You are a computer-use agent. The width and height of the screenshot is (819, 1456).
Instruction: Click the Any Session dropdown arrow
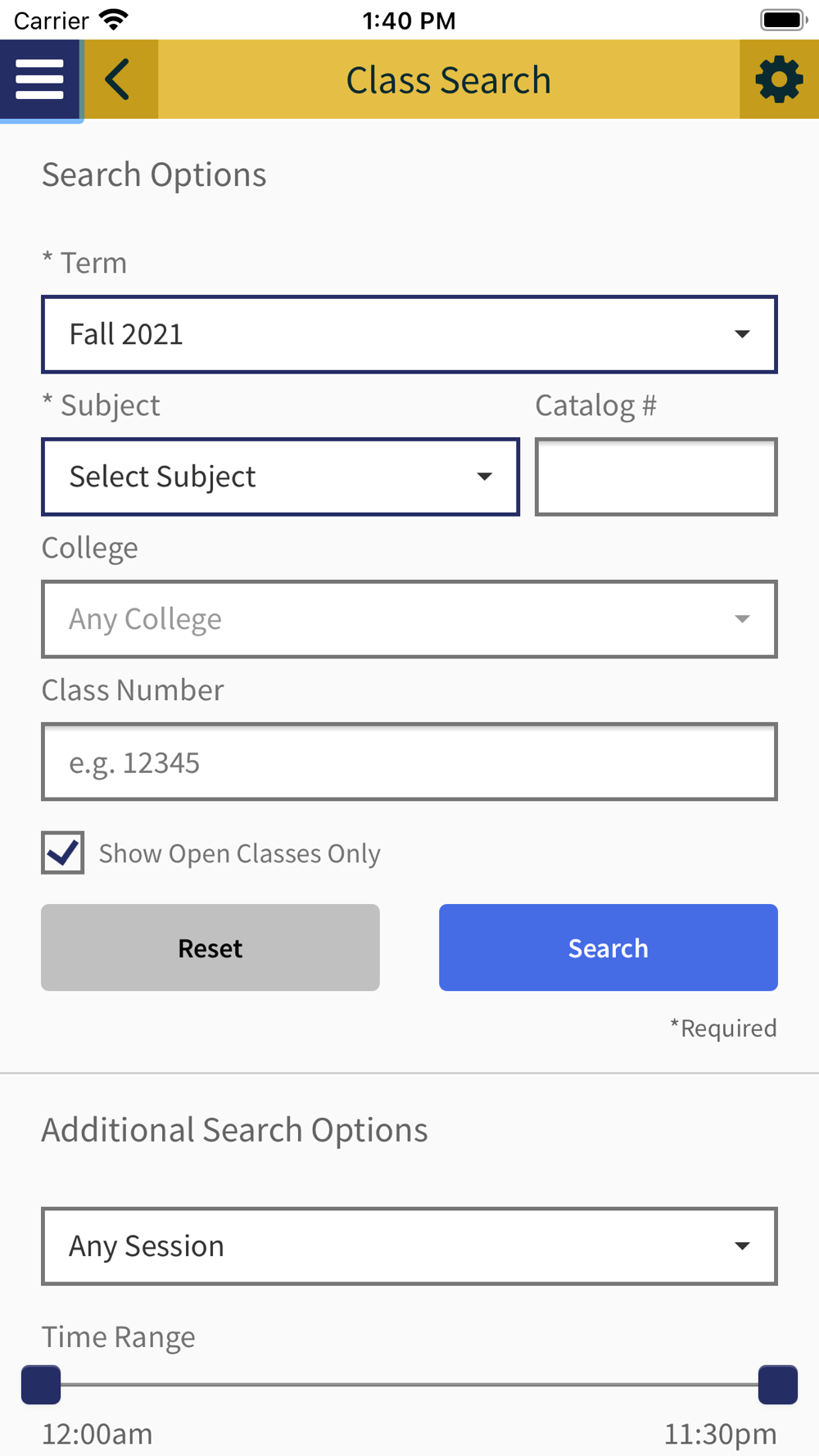[x=742, y=1246]
